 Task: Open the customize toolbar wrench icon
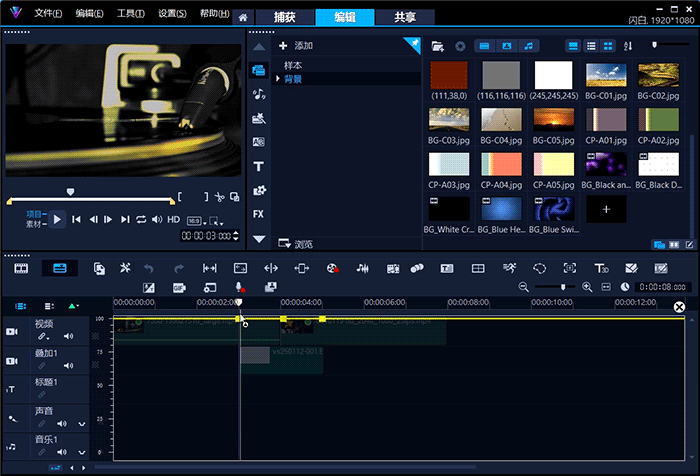coord(125,268)
